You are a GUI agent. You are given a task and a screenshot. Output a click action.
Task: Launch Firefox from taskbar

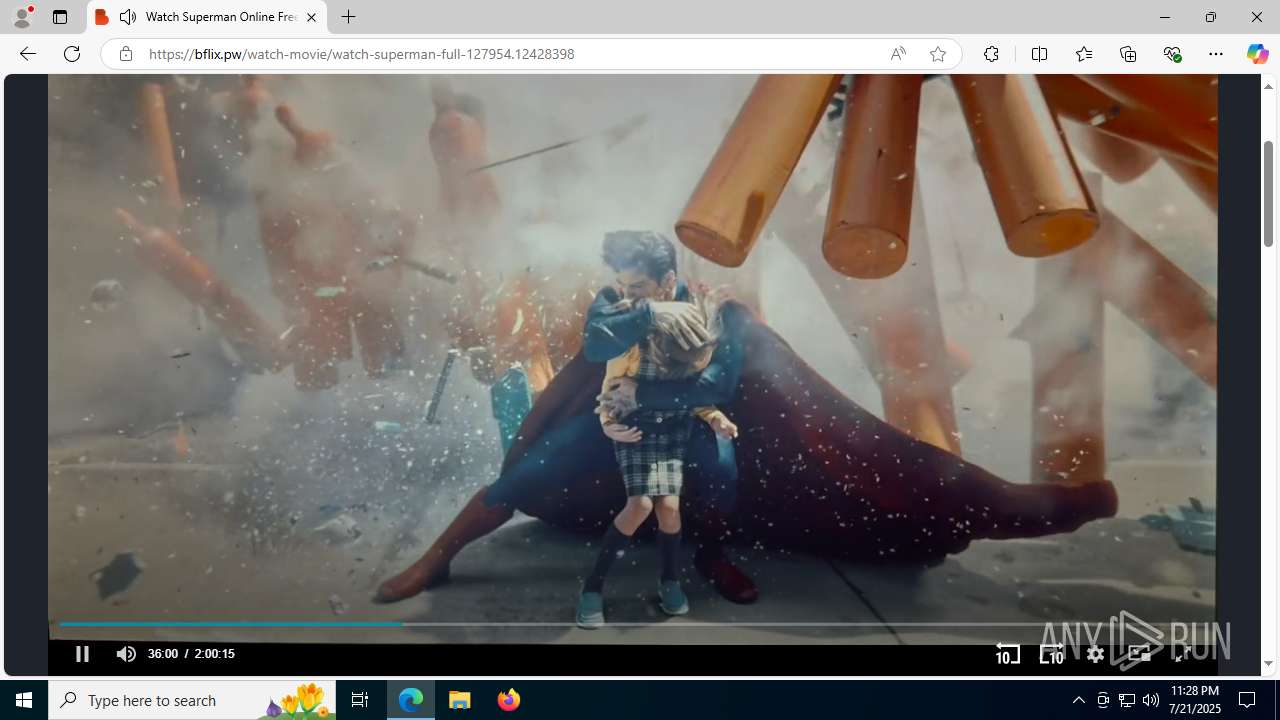508,700
